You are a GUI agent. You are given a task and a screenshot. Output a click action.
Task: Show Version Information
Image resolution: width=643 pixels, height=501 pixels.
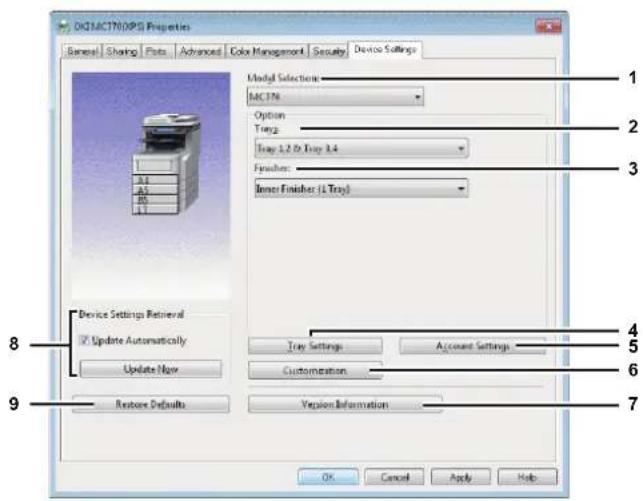pyautogui.click(x=345, y=404)
